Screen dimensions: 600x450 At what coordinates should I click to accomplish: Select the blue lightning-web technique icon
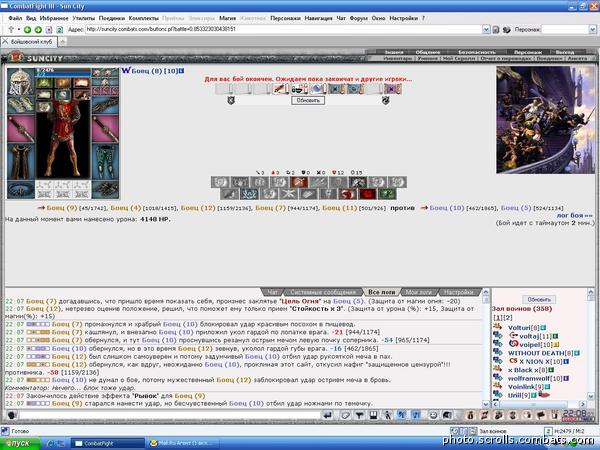249,194
